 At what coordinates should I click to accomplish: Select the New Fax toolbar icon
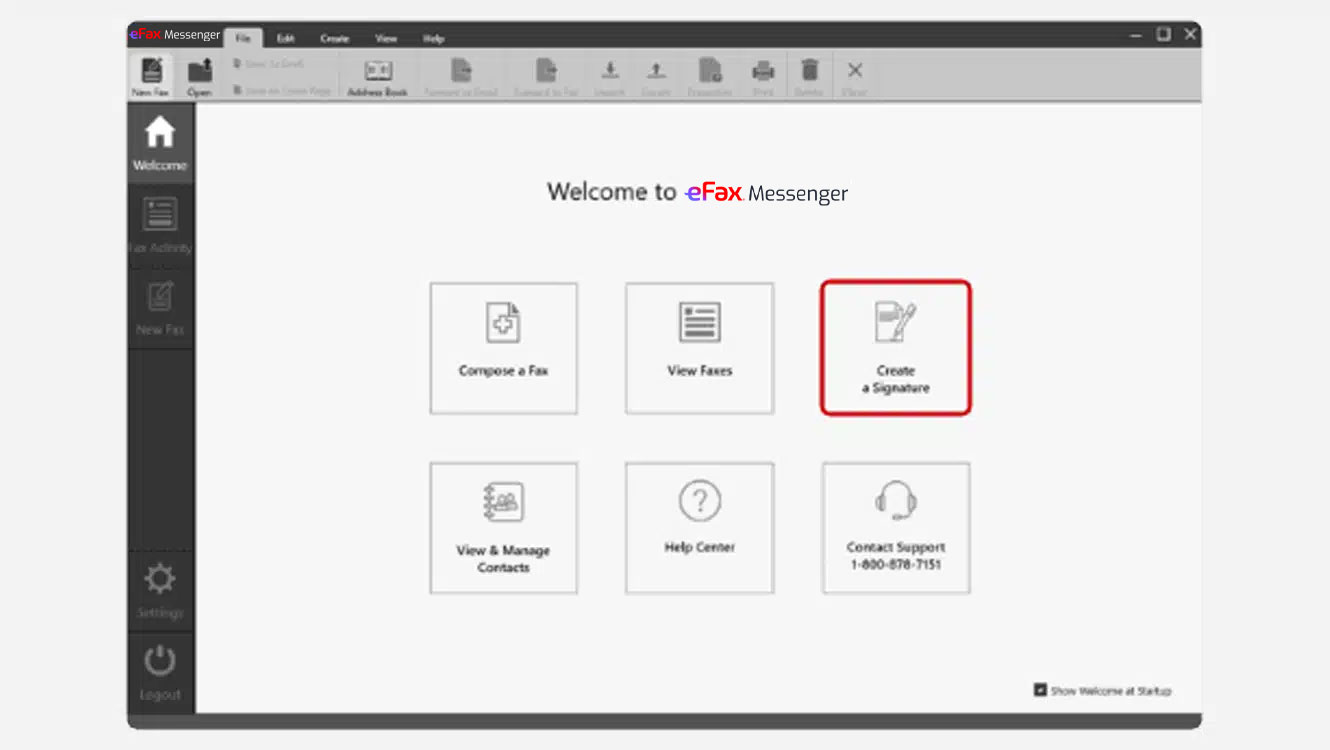(151, 74)
